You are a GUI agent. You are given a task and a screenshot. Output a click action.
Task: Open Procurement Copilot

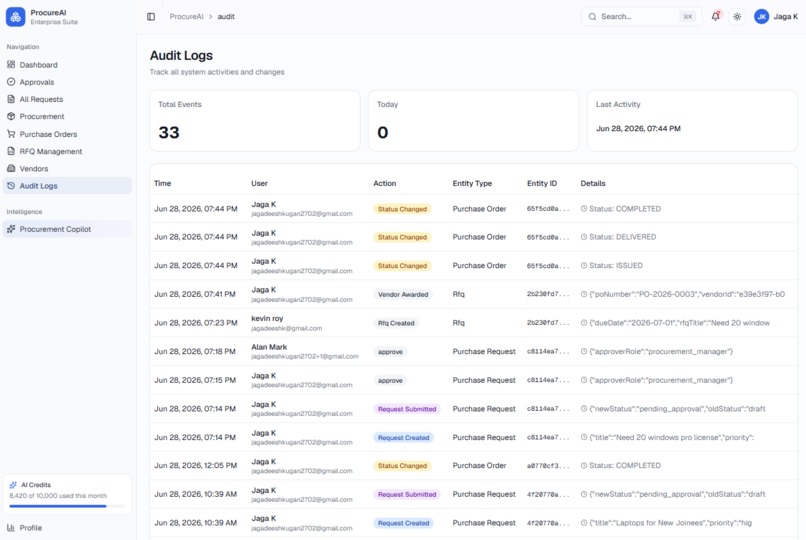[67, 229]
